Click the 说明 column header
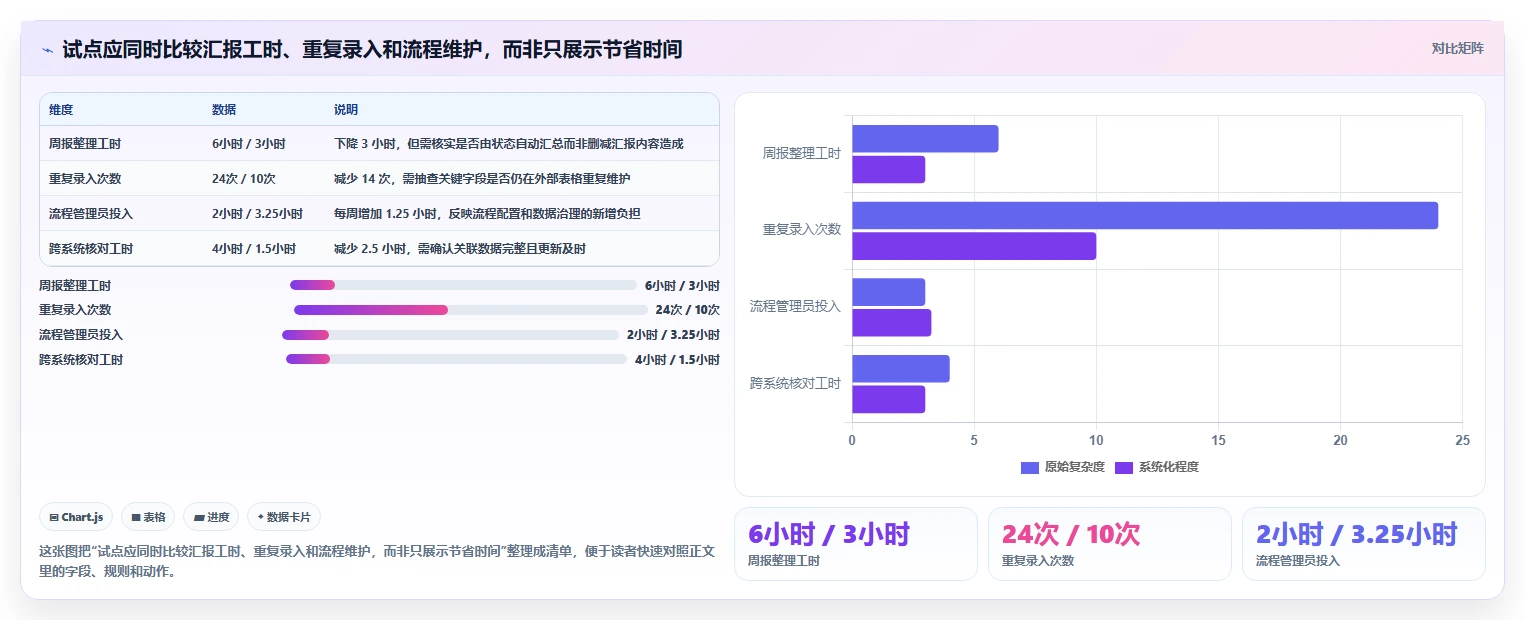The width and height of the screenshot is (1525, 620). click(x=346, y=109)
